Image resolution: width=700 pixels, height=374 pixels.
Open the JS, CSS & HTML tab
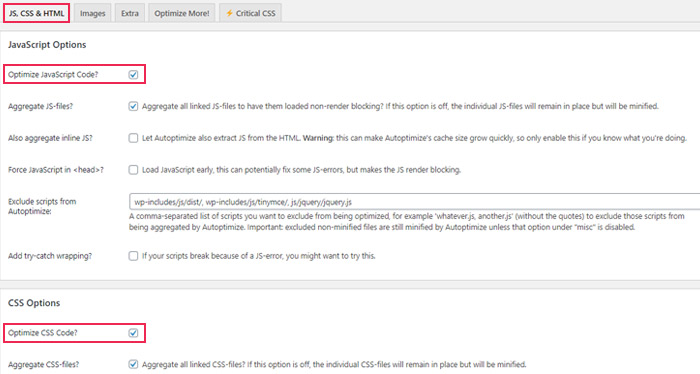click(x=37, y=13)
